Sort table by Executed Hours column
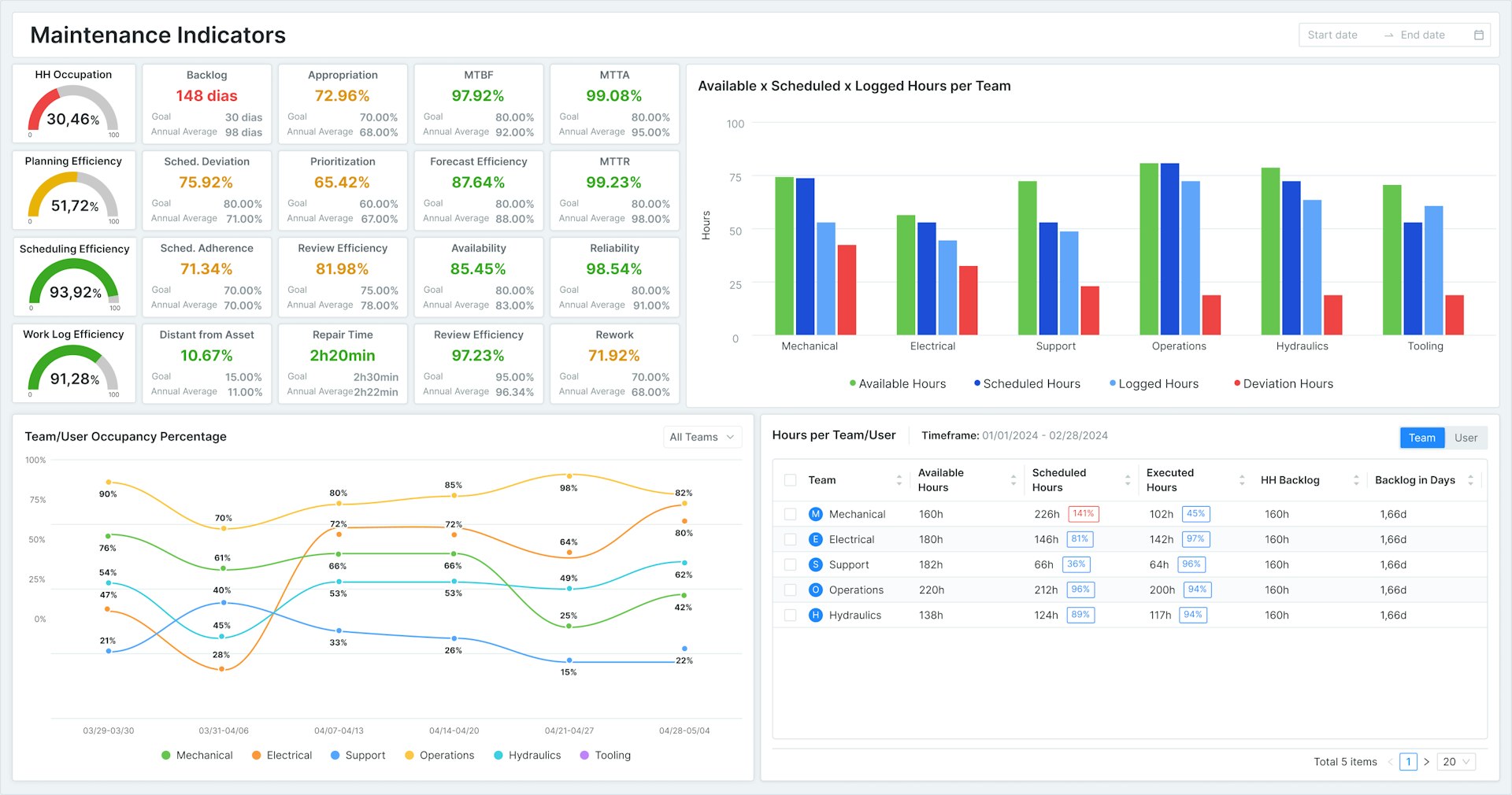The height and width of the screenshot is (795, 1512). [1241, 480]
